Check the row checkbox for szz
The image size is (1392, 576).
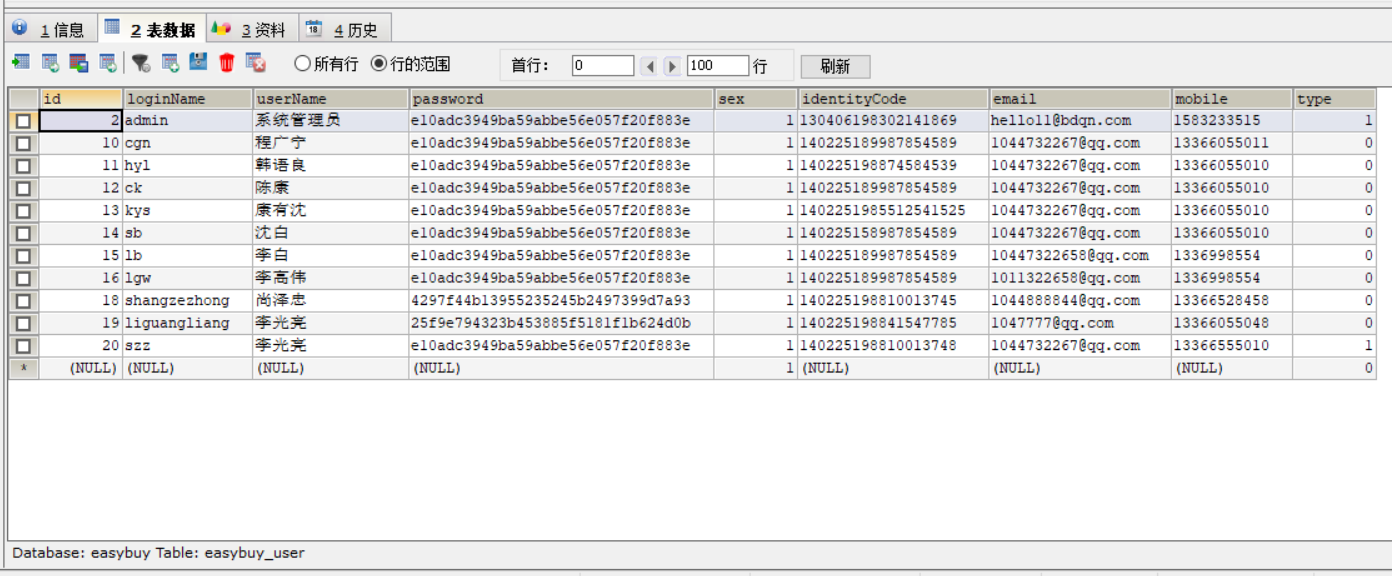pyautogui.click(x=23, y=346)
